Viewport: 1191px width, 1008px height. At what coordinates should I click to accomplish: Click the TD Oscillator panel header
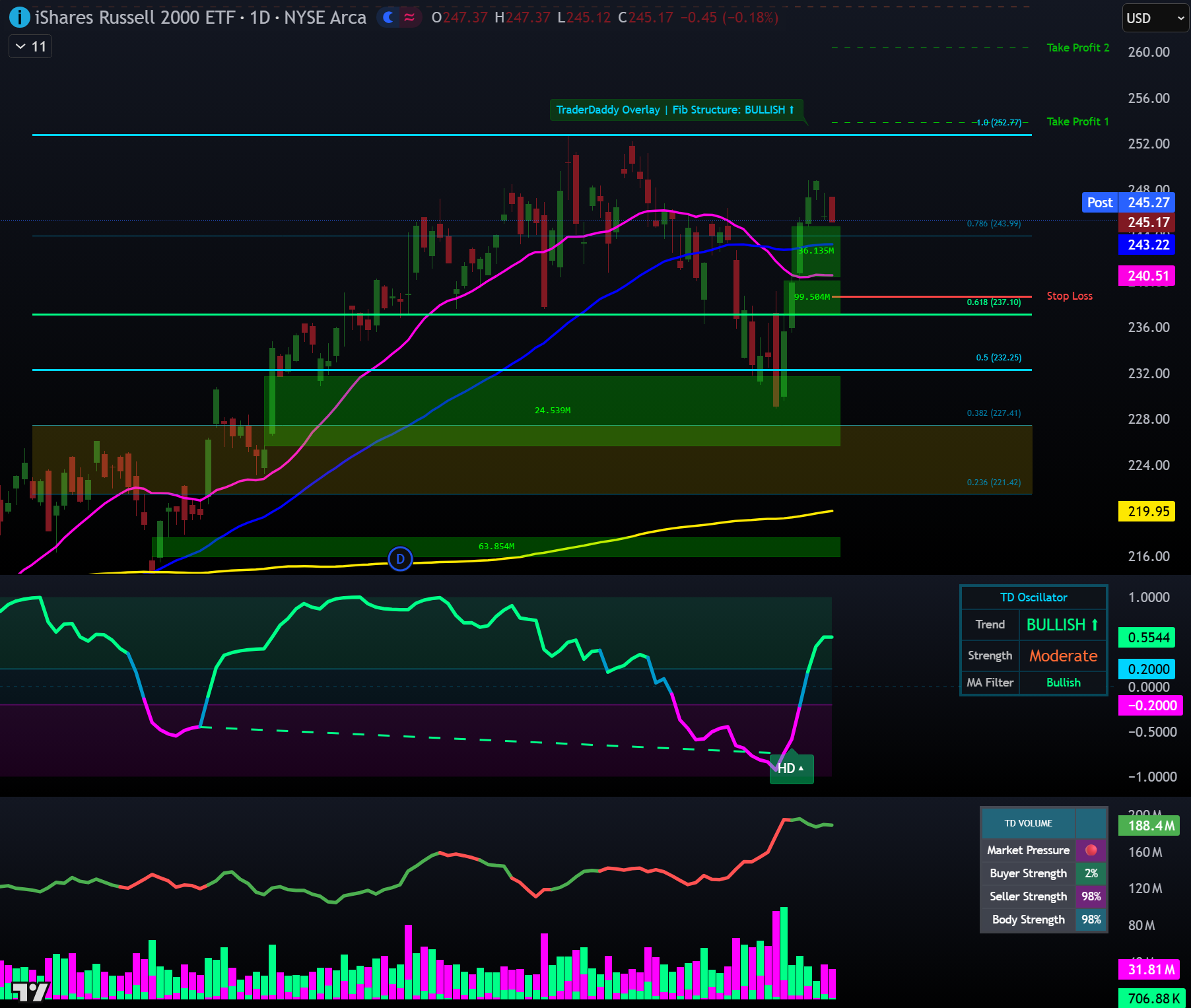coord(1033,597)
